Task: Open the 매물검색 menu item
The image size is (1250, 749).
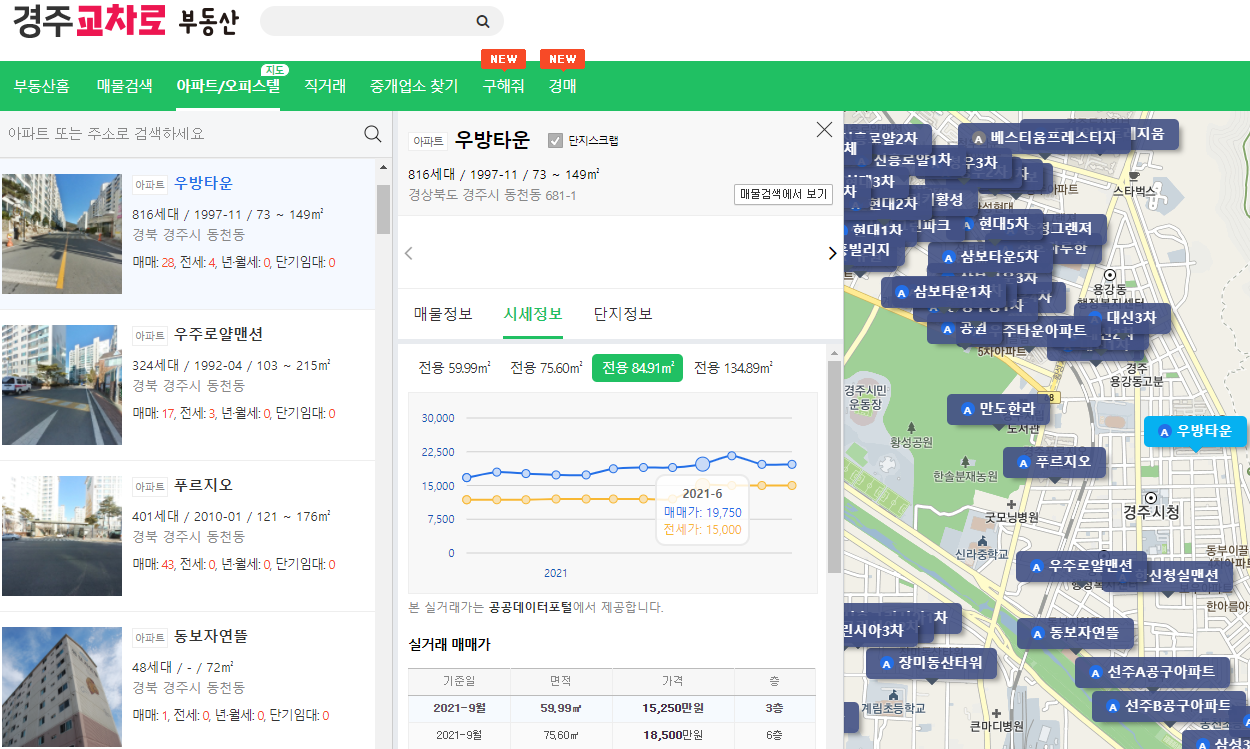Action: pos(122,87)
